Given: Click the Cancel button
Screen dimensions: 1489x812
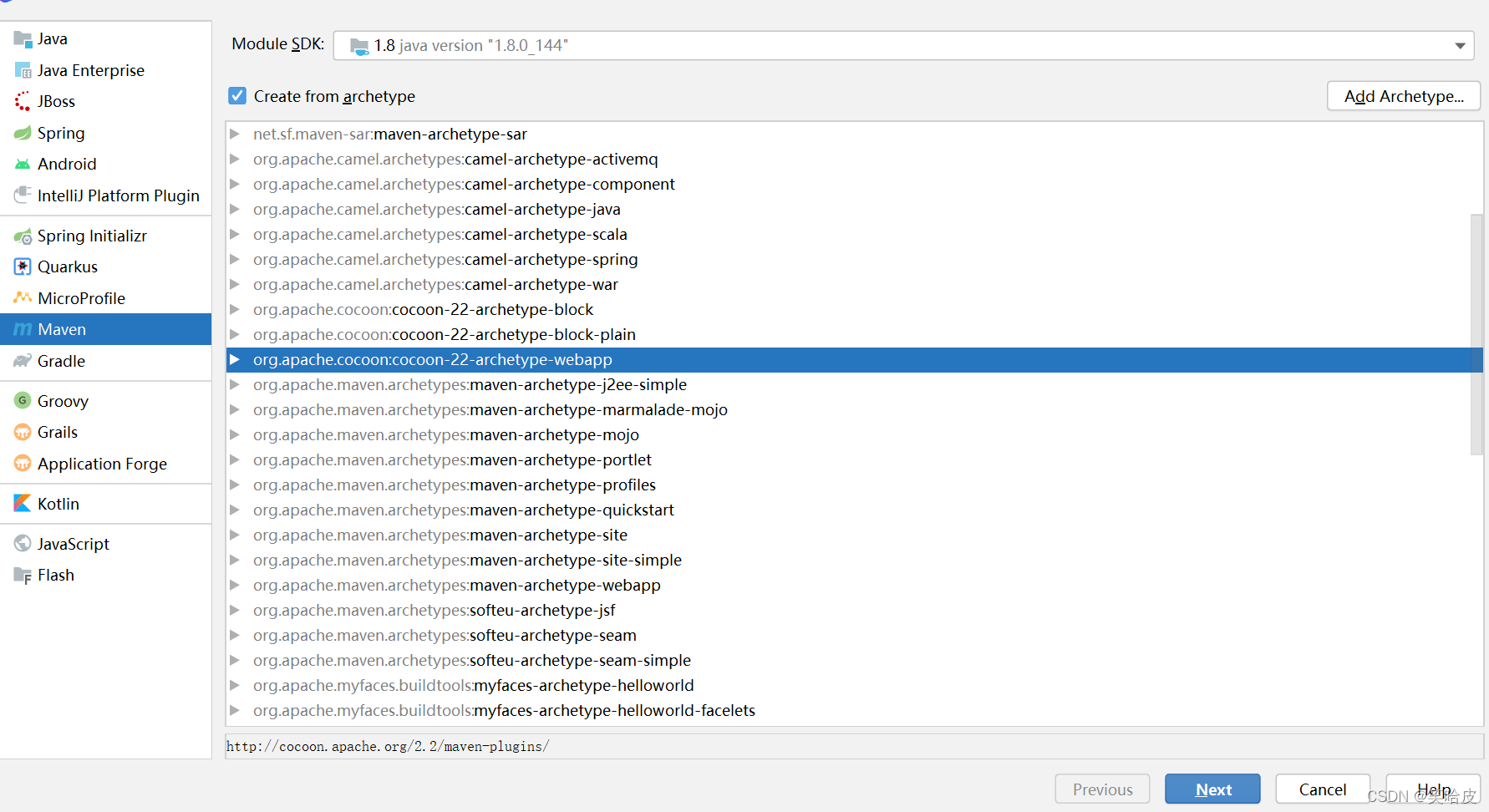Looking at the screenshot, I should [x=1323, y=789].
